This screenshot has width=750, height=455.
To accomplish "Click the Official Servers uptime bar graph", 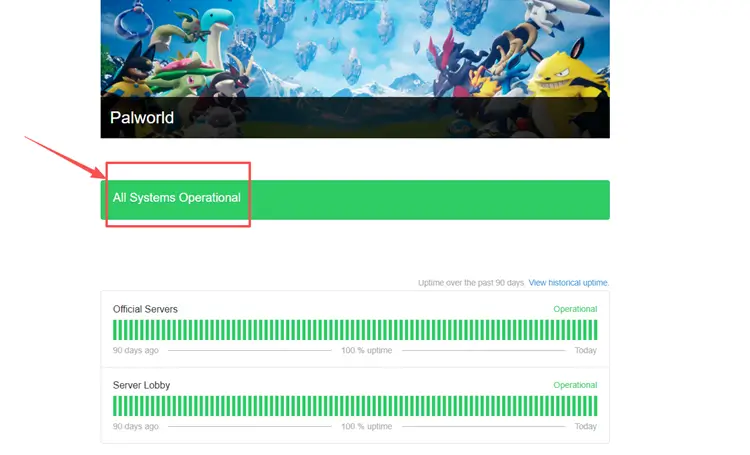I will pyautogui.click(x=355, y=330).
